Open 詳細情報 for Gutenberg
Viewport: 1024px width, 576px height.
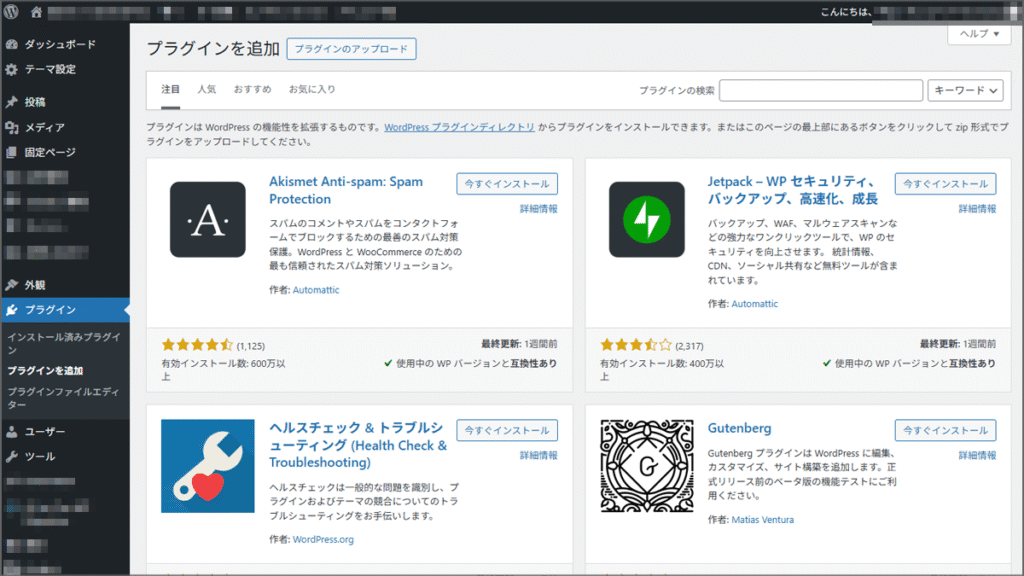click(978, 455)
